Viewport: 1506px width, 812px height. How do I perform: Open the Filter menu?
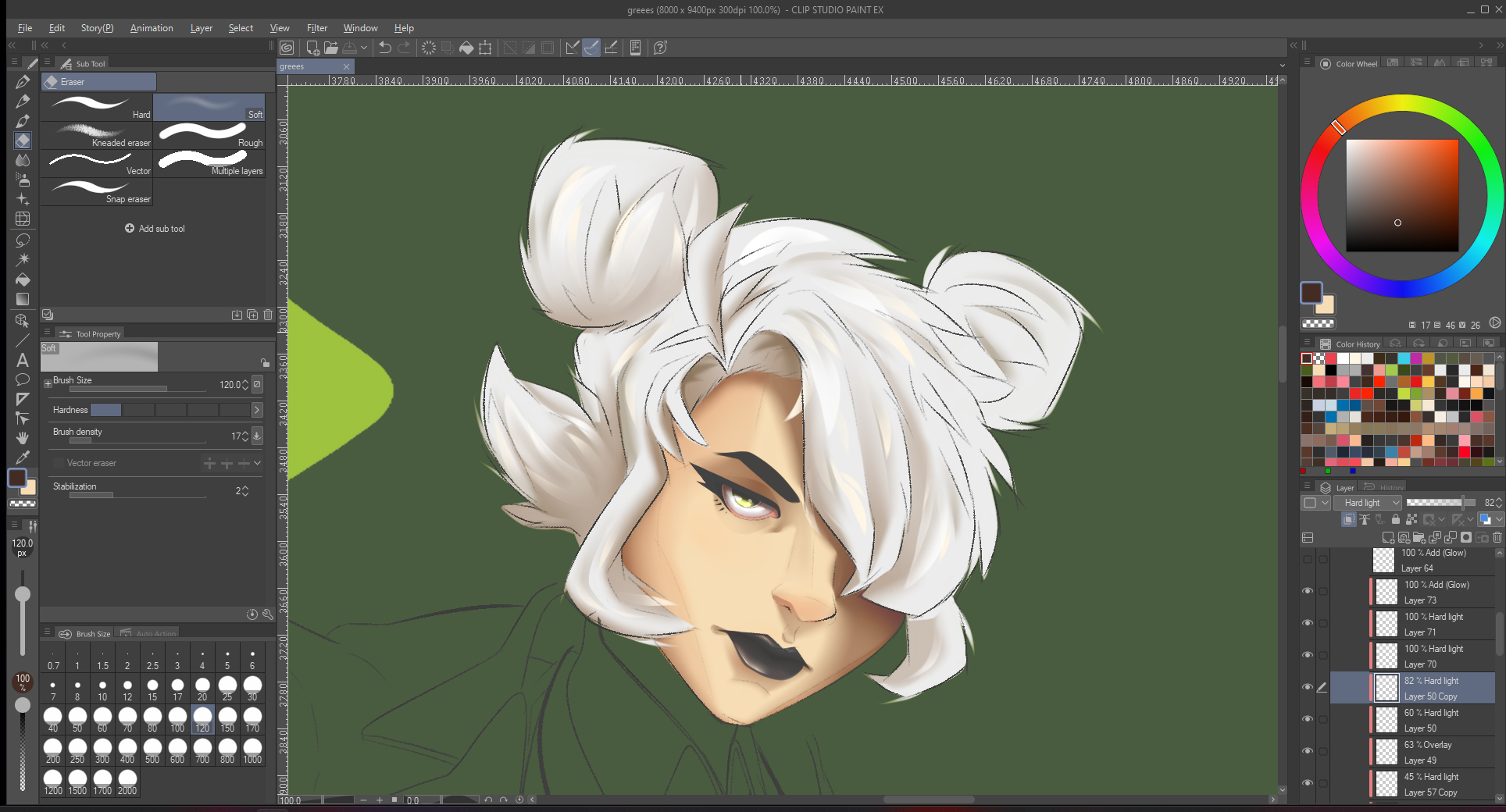(316, 28)
